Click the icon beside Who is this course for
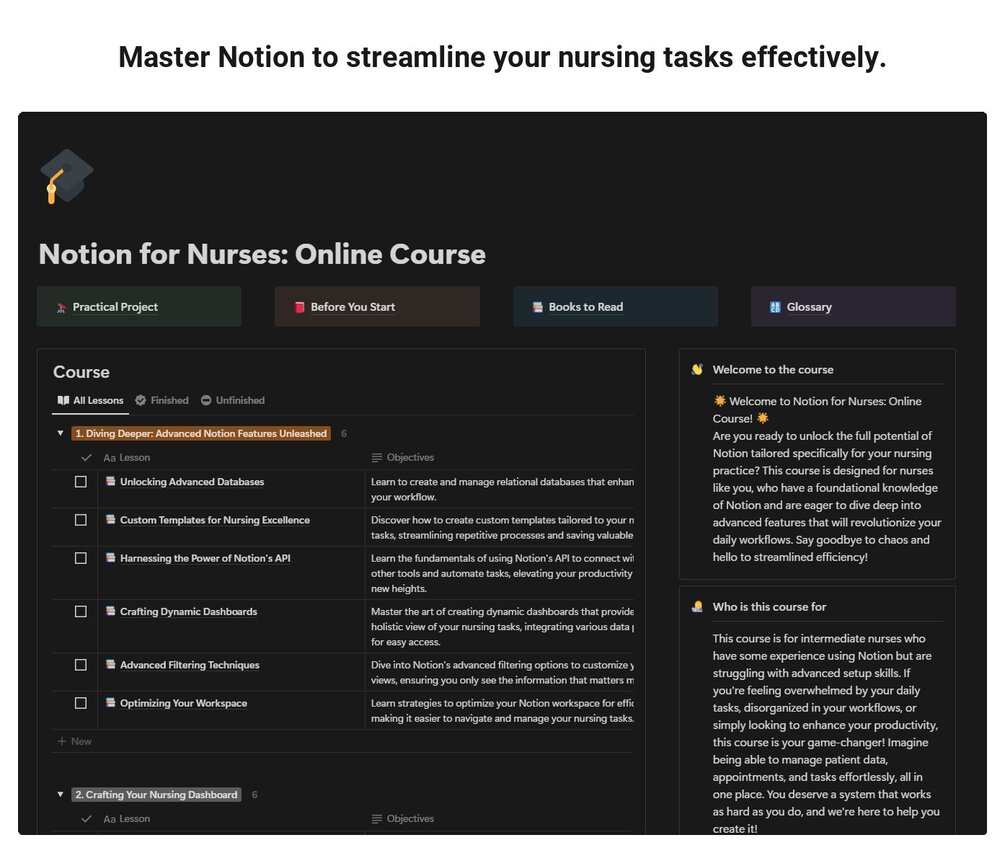 [x=697, y=607]
